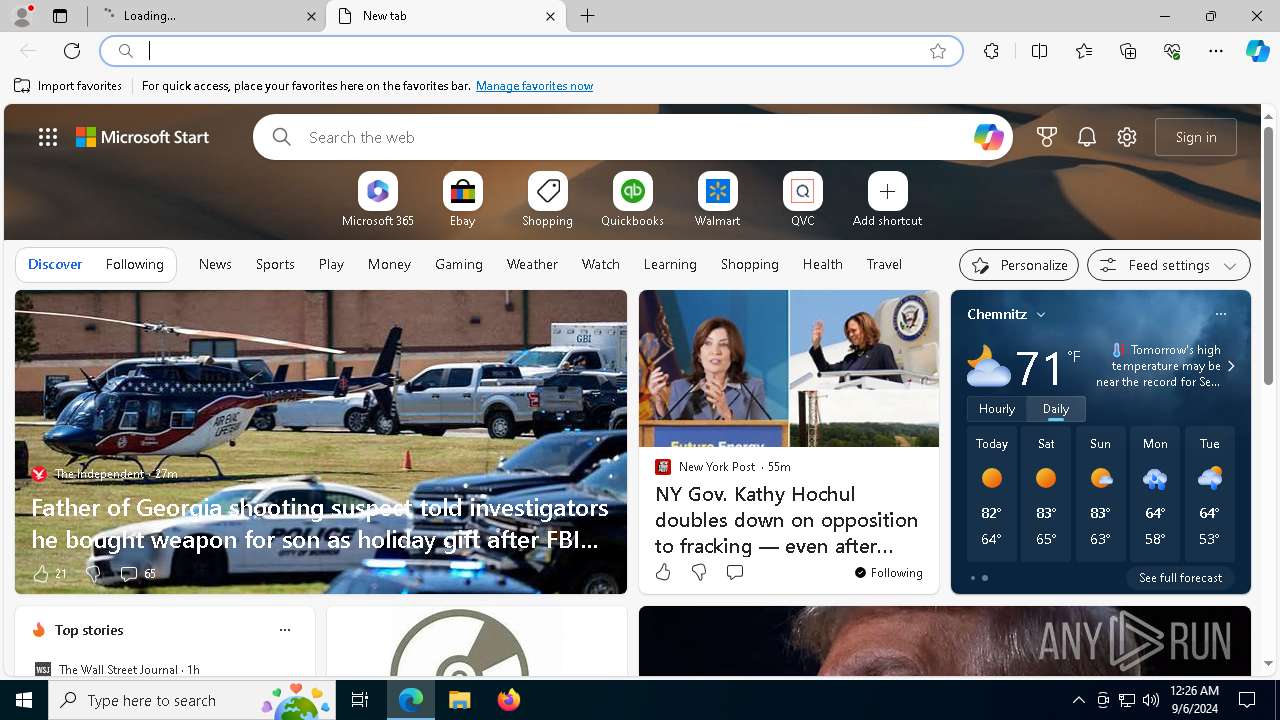Screen dimensions: 1280x720
Task: Dislike the Kathy Hochul article
Action: coord(699,572)
